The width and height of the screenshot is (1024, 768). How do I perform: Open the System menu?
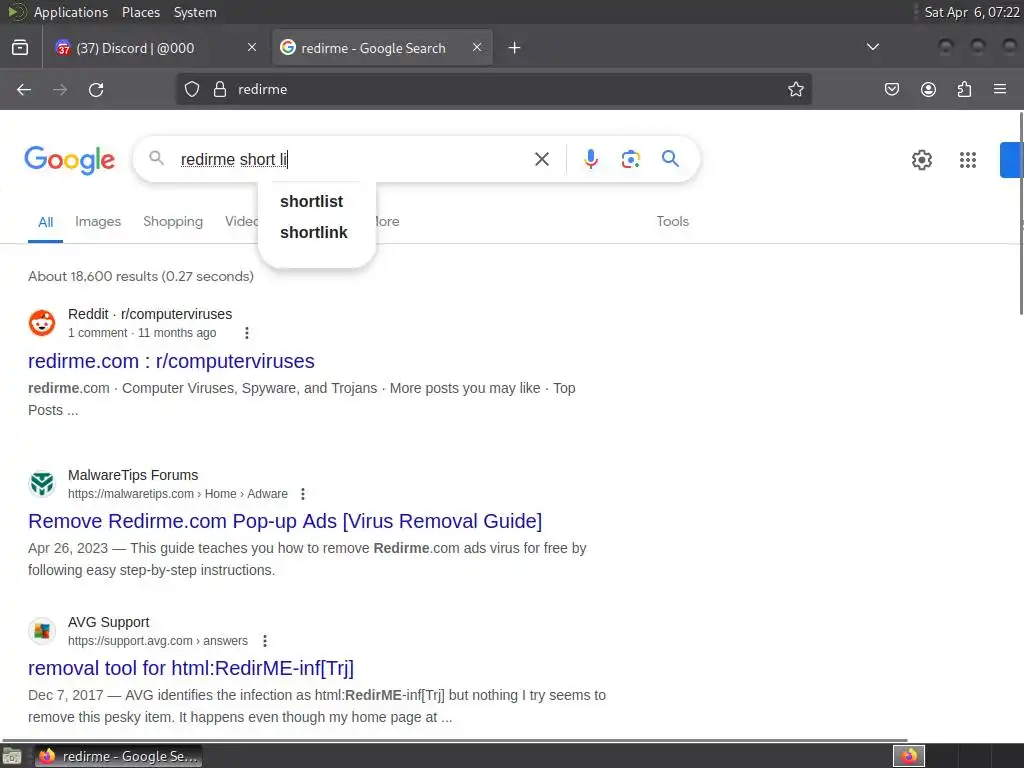195,12
